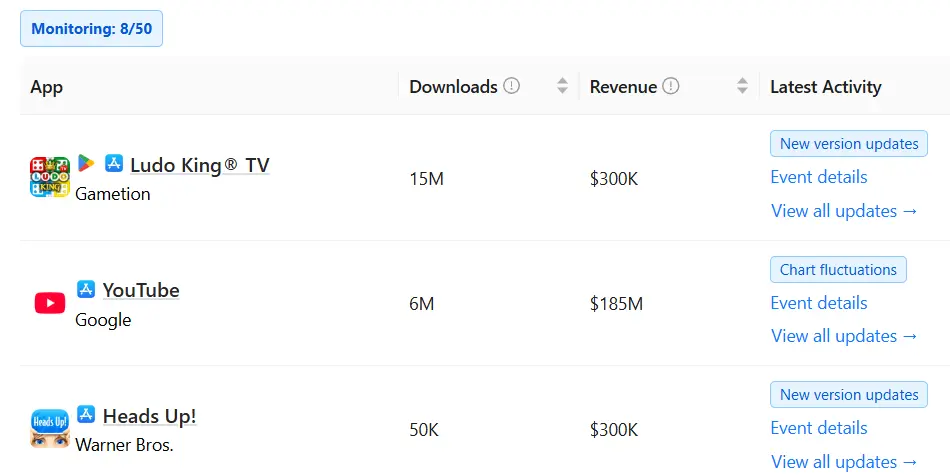Select Heads Up!'s $300K revenue value
Image resolution: width=950 pixels, height=475 pixels.
pyautogui.click(x=614, y=430)
